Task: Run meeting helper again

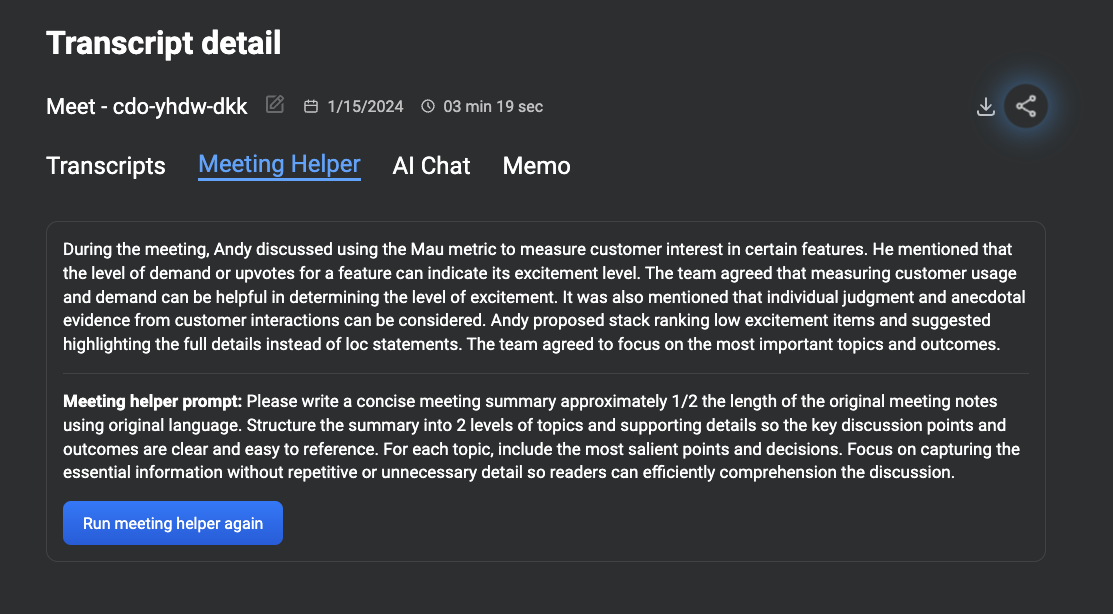Action: (x=172, y=523)
